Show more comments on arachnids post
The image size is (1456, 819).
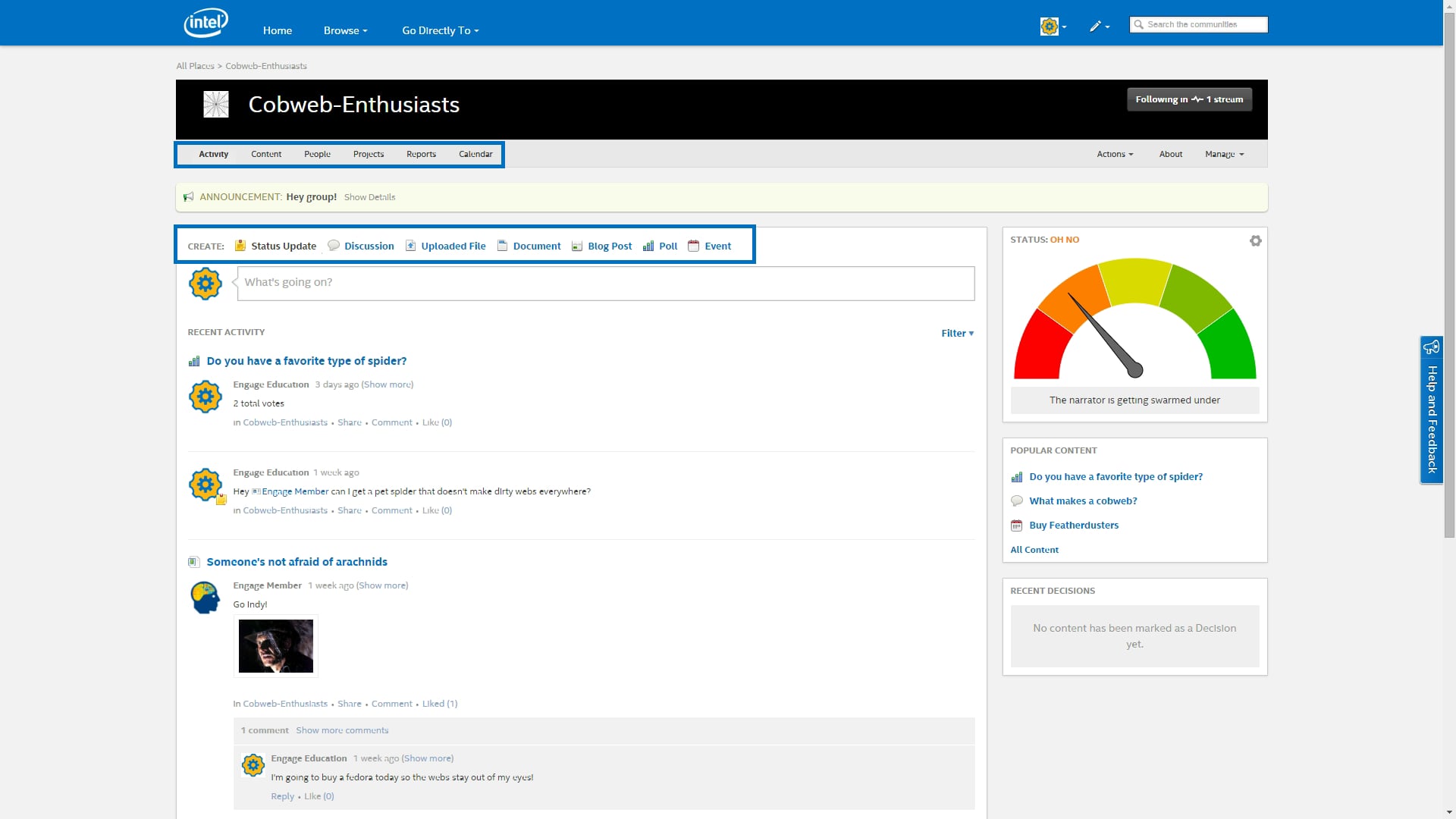tap(342, 730)
